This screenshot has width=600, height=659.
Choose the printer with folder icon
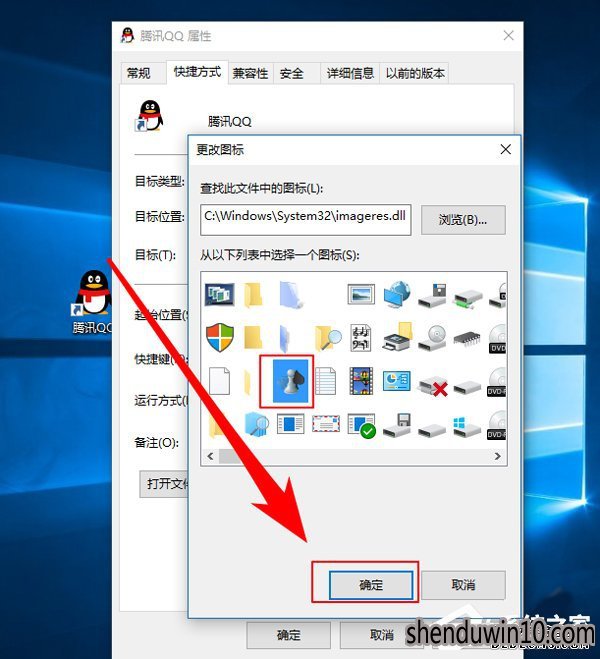click(397, 337)
